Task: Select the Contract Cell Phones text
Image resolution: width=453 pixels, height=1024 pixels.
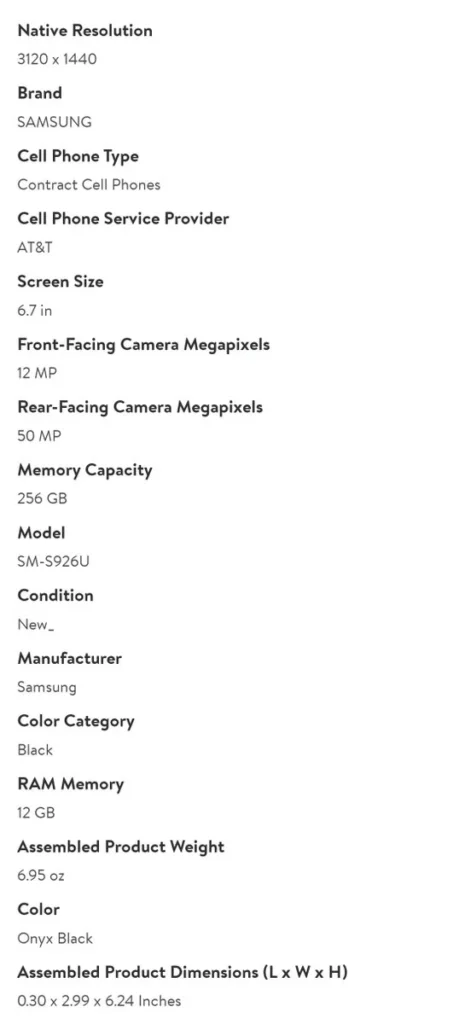Action: 89,185
